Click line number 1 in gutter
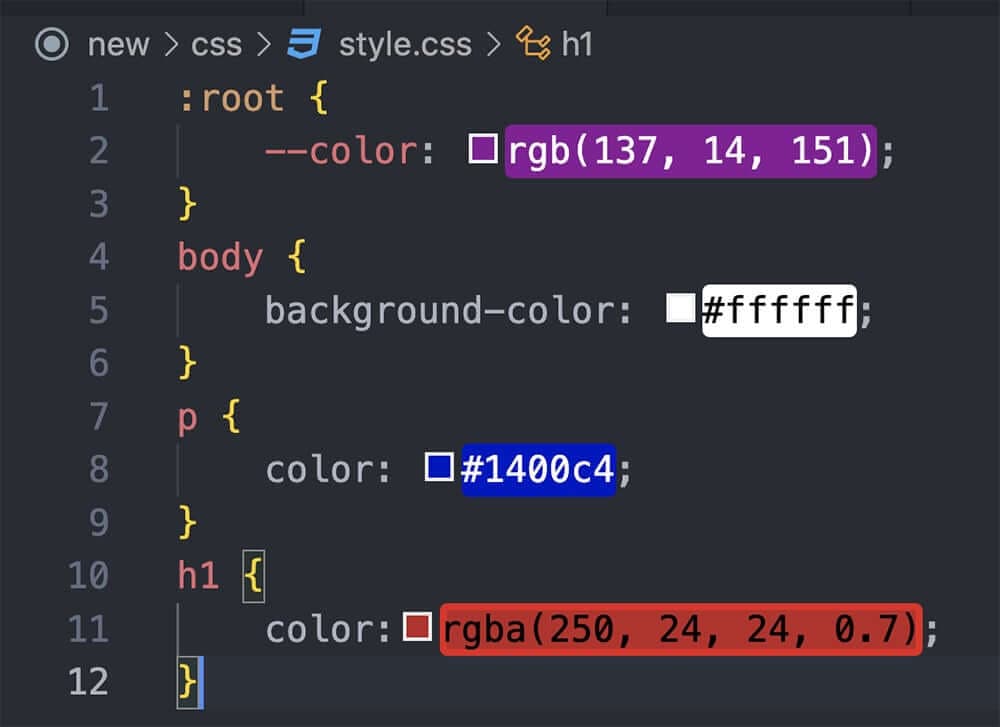Screen dimensions: 1000x727 pyautogui.click(x=97, y=98)
